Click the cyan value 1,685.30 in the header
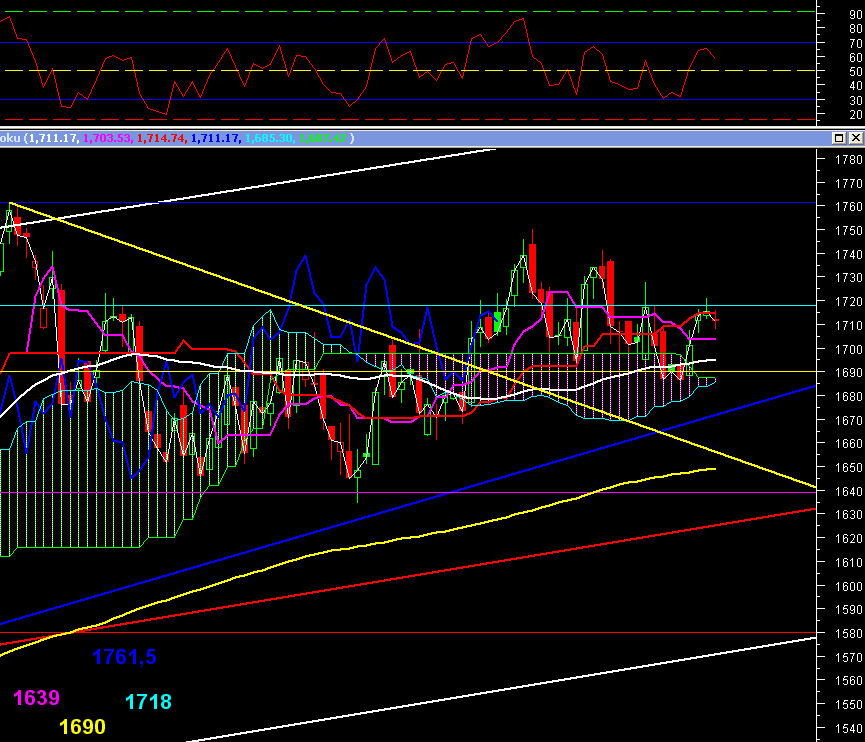 tap(269, 138)
